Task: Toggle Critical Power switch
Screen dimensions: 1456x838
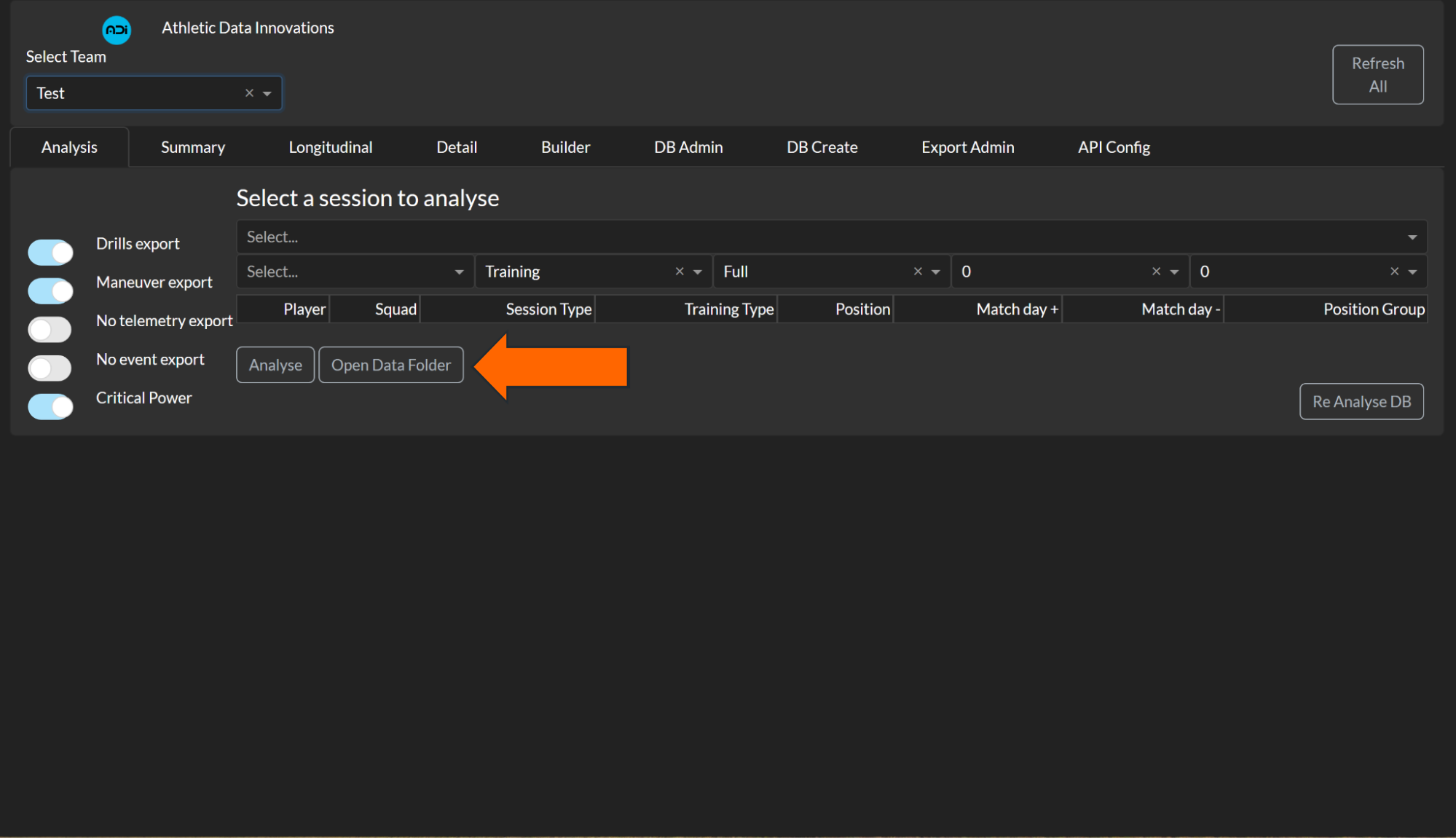Action: (x=50, y=407)
